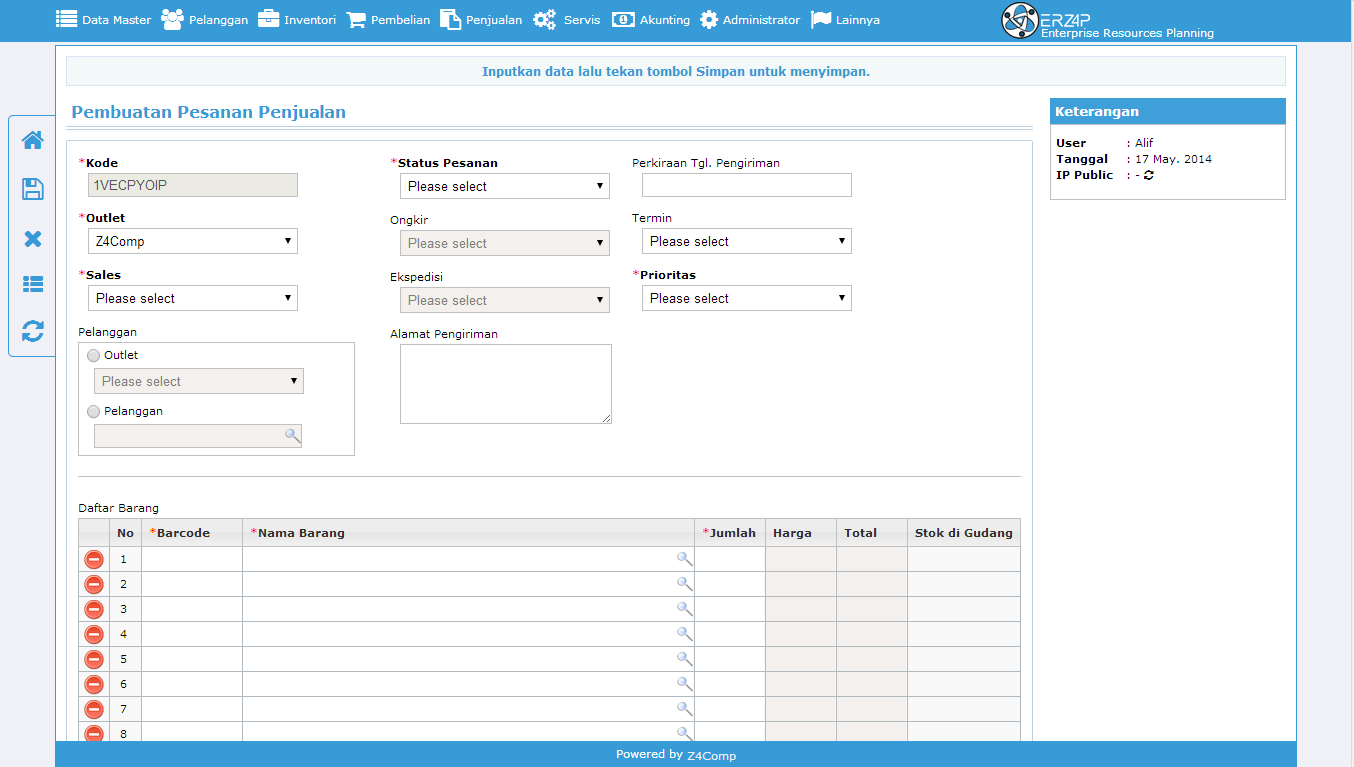
Task: Focus the Pelanggan customer search field
Action: 198,435
